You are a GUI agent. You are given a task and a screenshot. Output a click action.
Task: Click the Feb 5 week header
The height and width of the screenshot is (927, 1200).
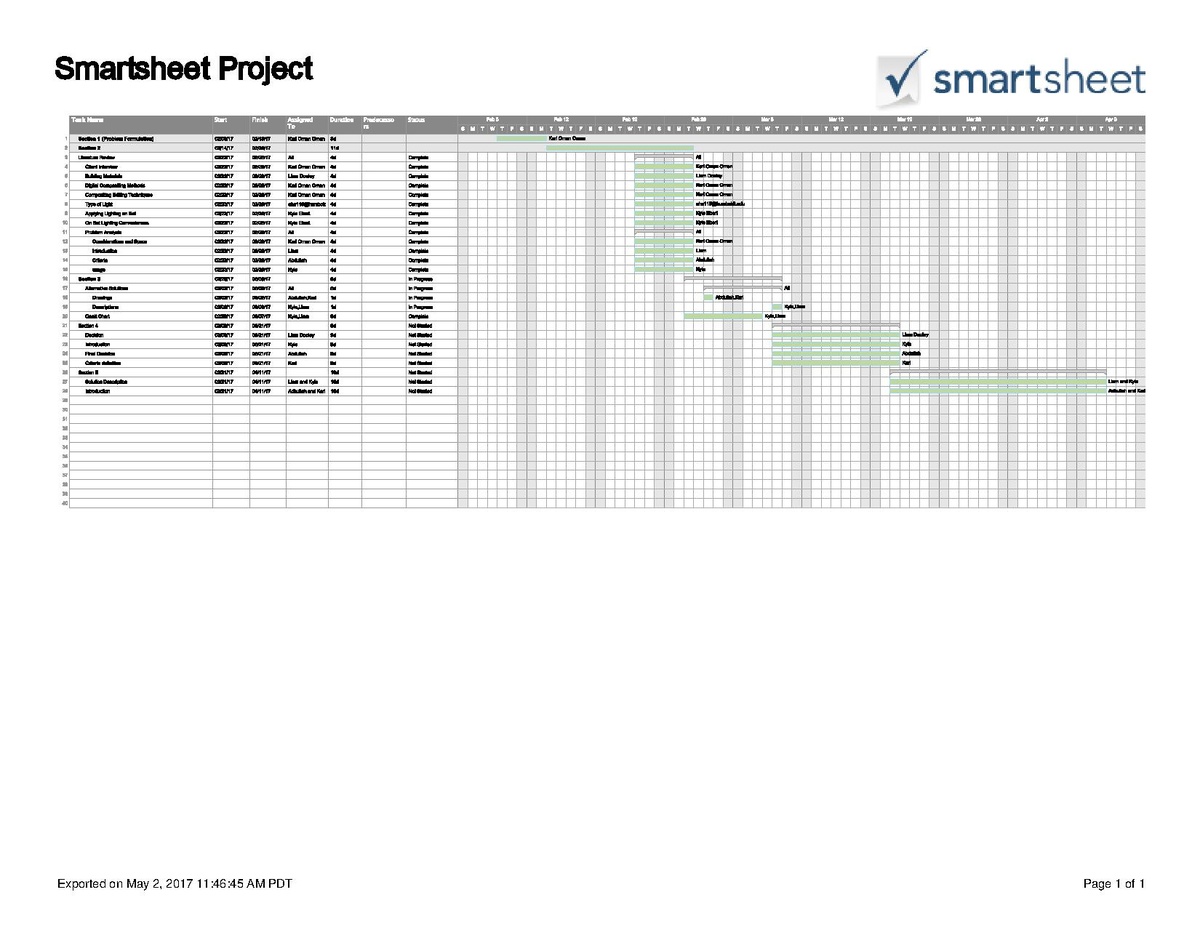(x=492, y=119)
